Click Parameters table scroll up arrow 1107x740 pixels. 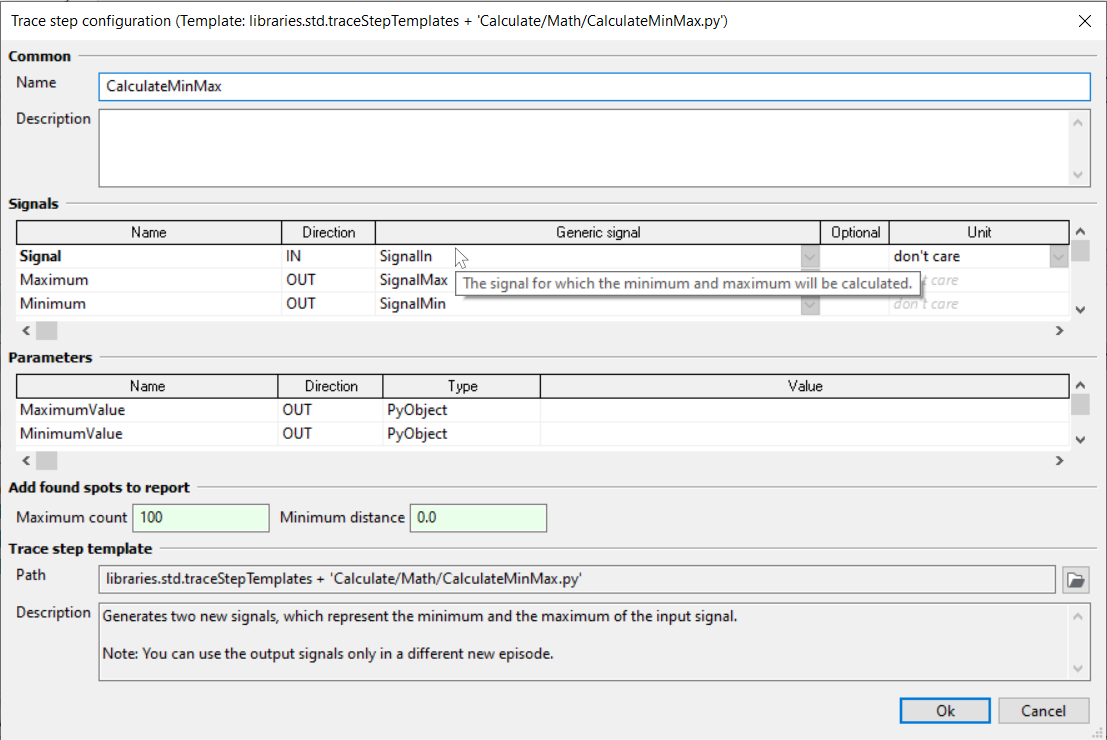tap(1080, 385)
